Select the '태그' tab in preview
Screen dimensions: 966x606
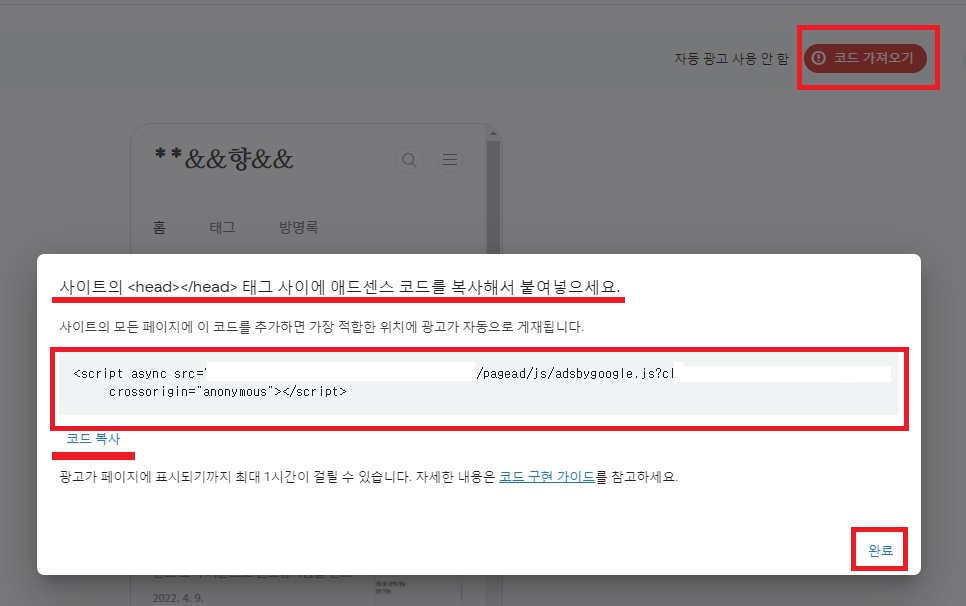(222, 227)
